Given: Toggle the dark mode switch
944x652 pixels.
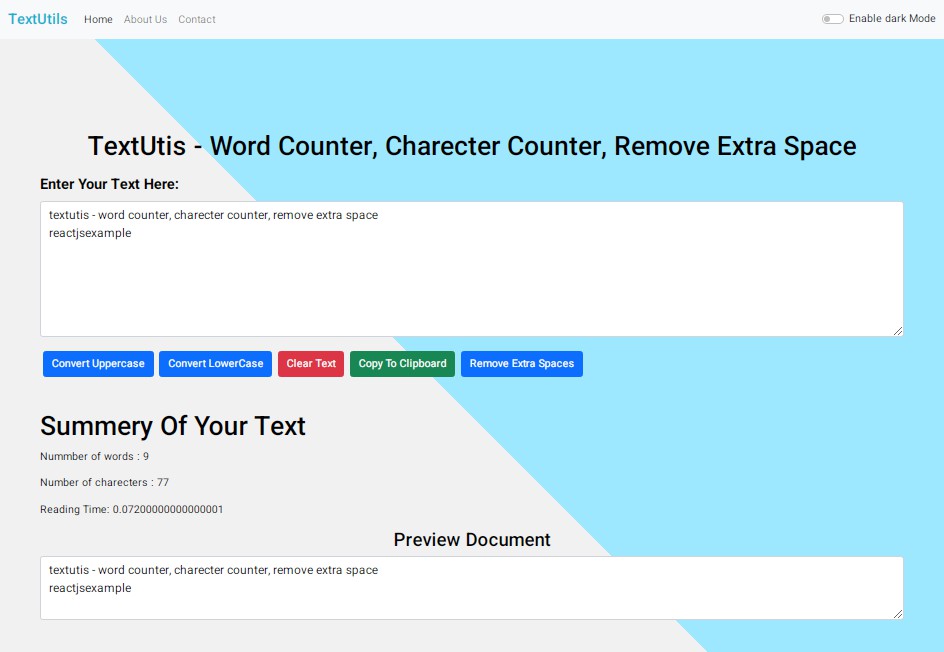Looking at the screenshot, I should tap(832, 19).
